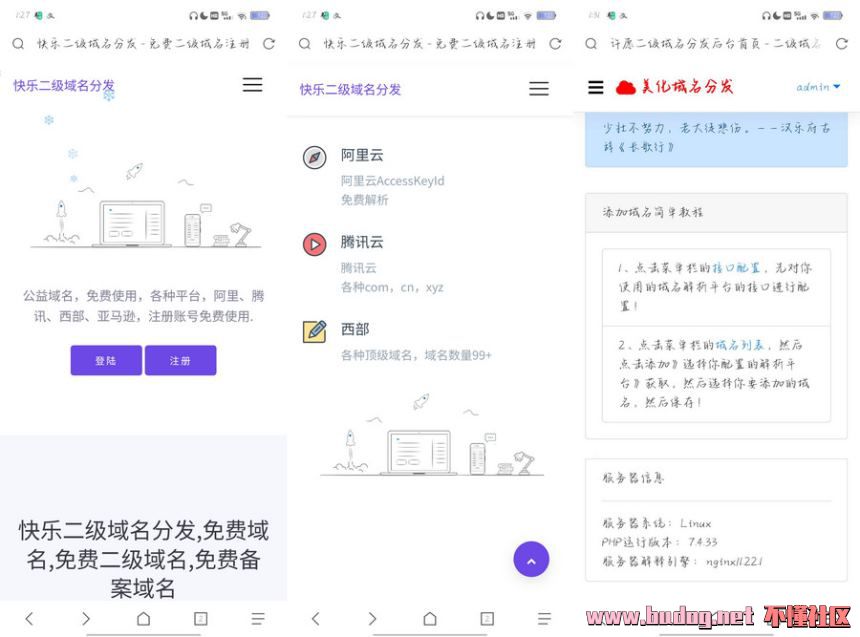Click the 美化域名分发 brand title
This screenshot has width=860, height=637.
point(687,87)
